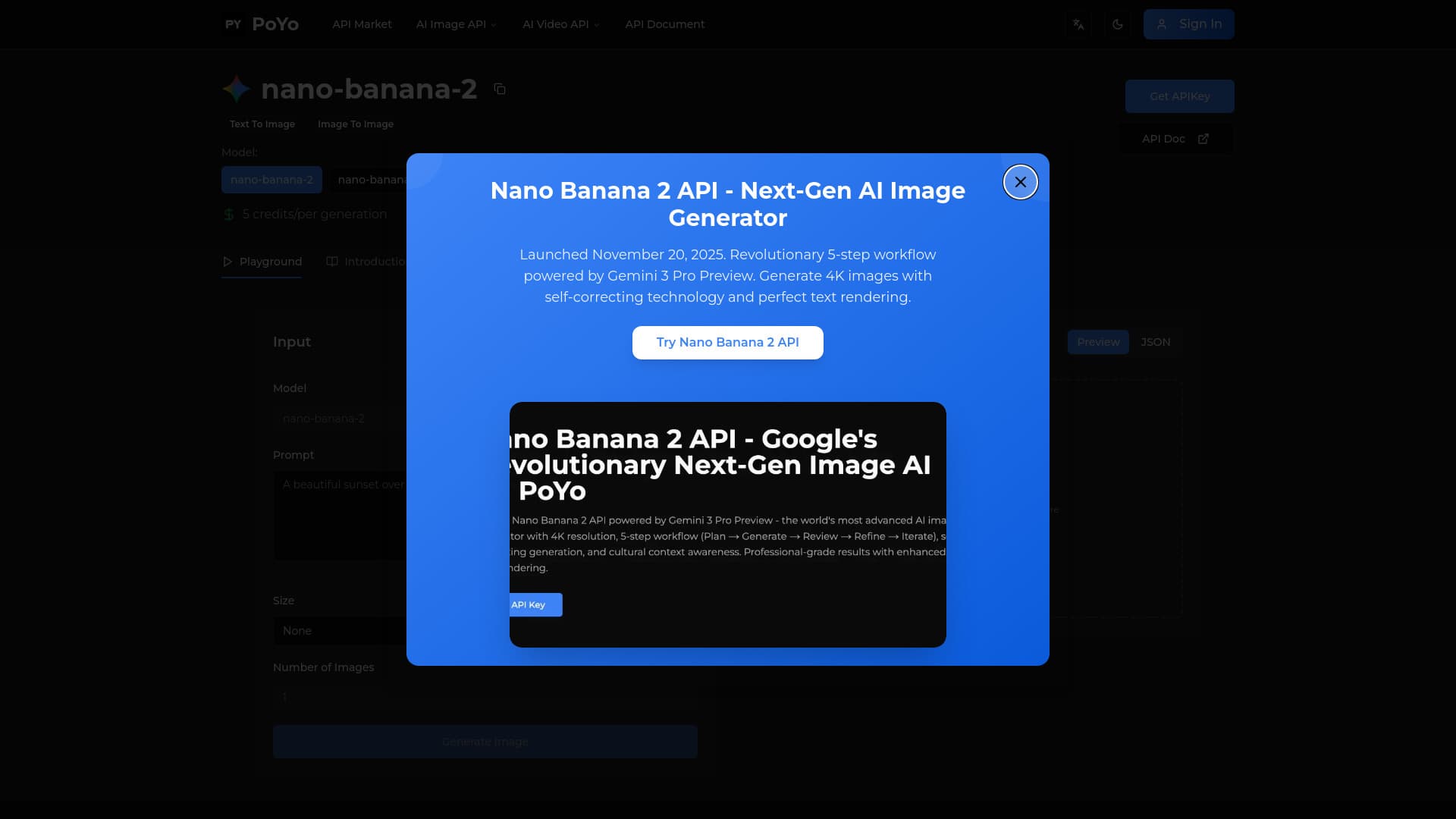This screenshot has height=819, width=1456.
Task: Click the PoYo PY logo icon
Action: pyautogui.click(x=232, y=24)
